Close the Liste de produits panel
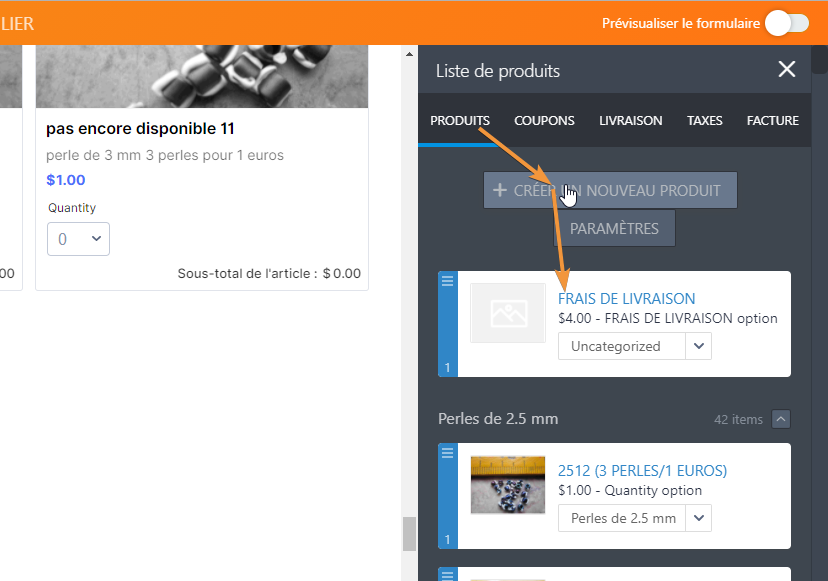Image resolution: width=828 pixels, height=581 pixels. (786, 69)
